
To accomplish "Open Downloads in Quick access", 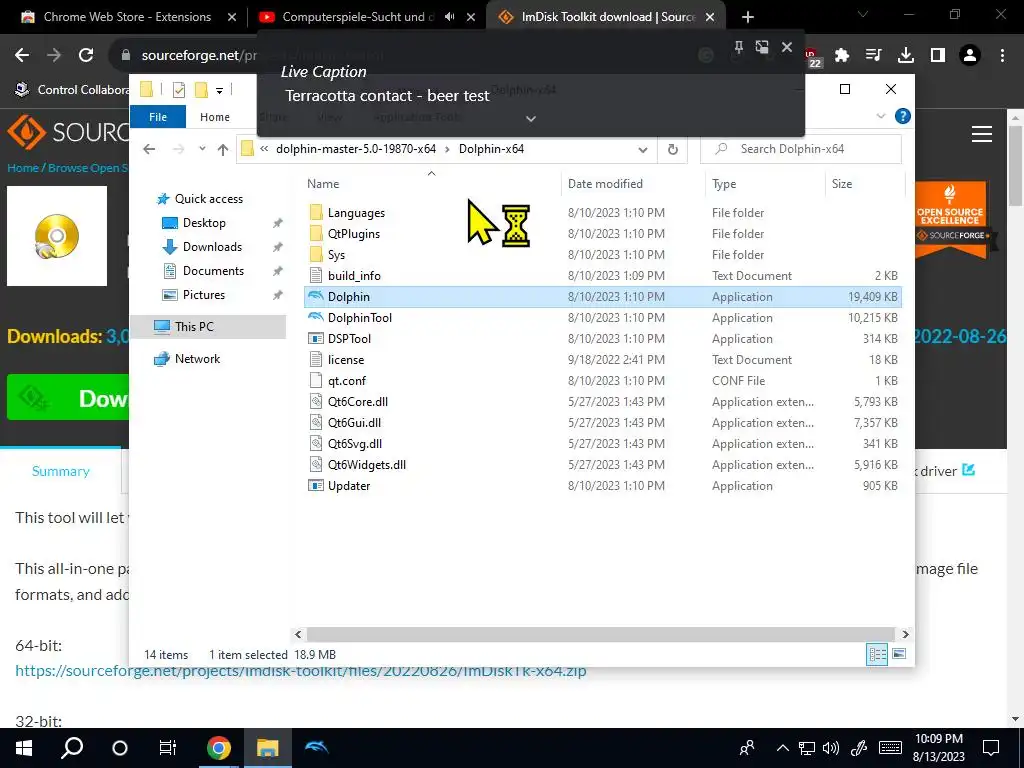I will tap(212, 247).
